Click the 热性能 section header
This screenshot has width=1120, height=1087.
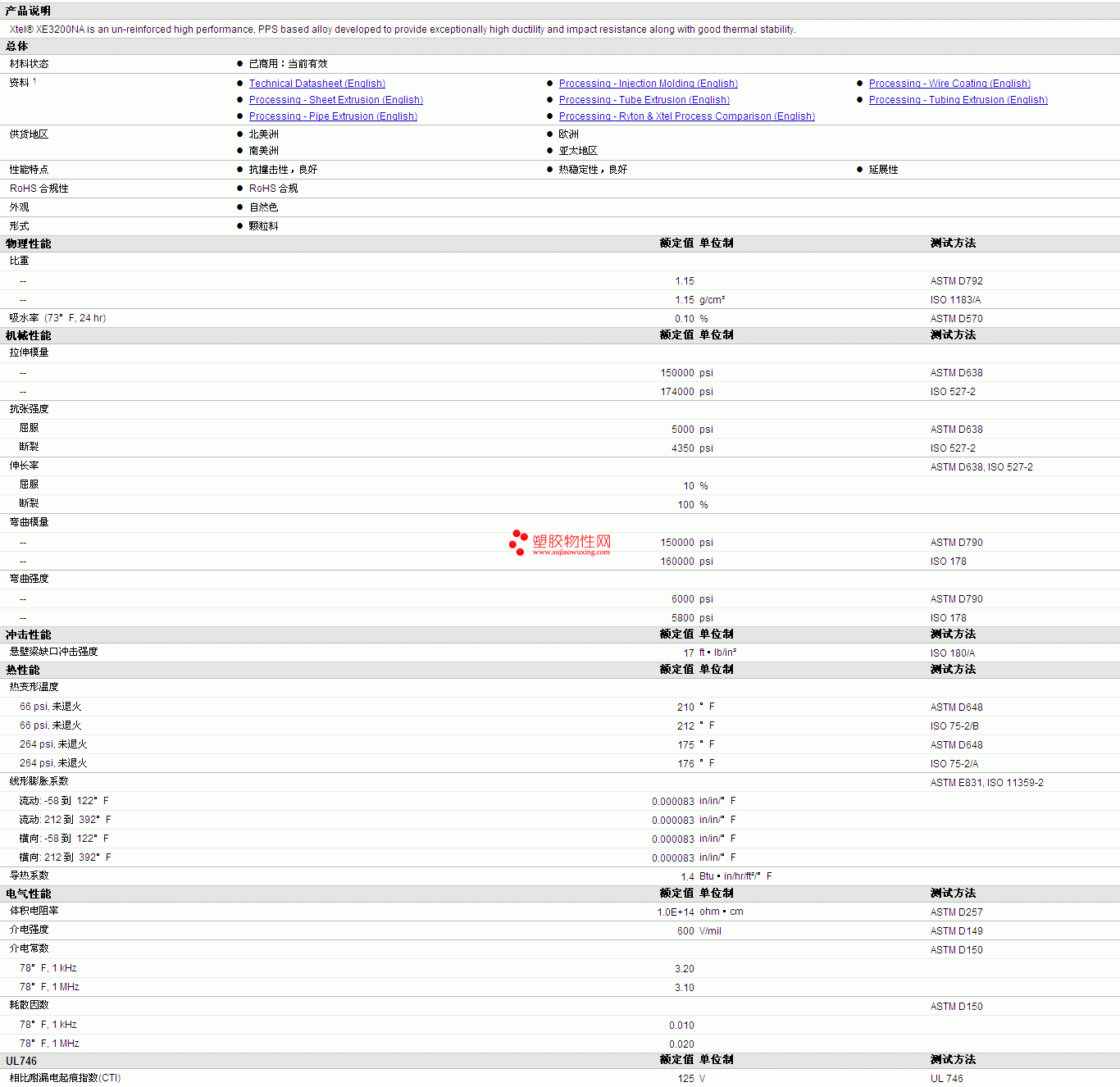click(x=23, y=670)
